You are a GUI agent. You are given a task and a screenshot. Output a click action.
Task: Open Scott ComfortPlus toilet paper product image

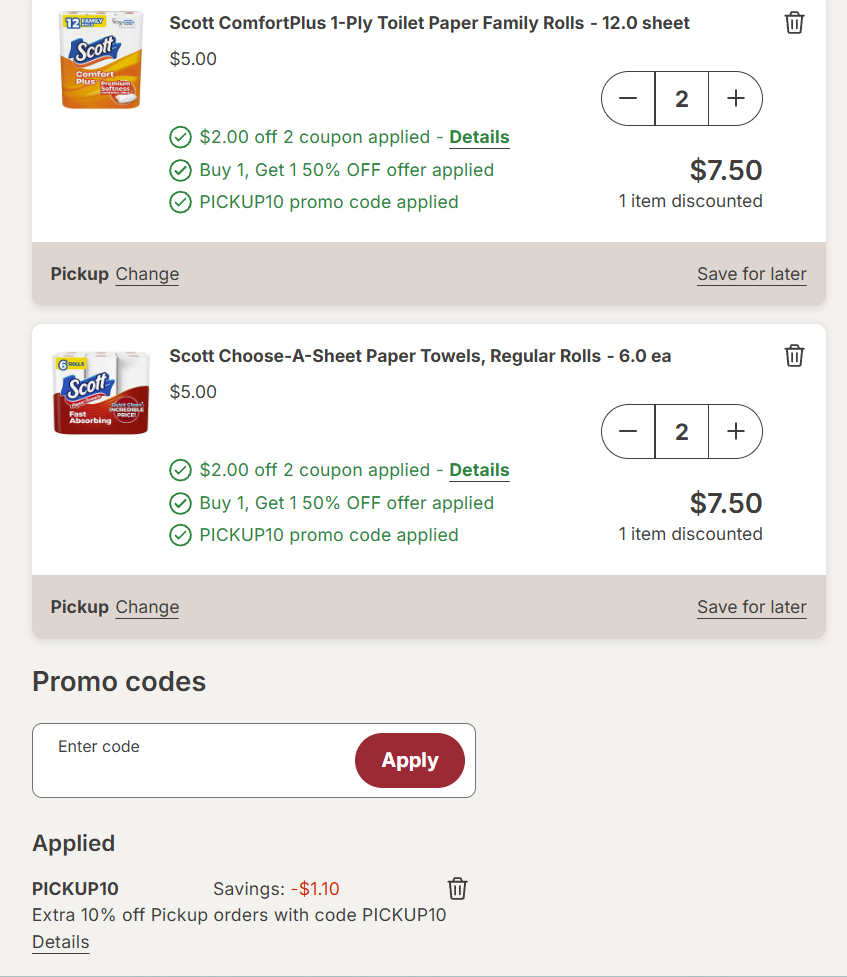(x=101, y=60)
